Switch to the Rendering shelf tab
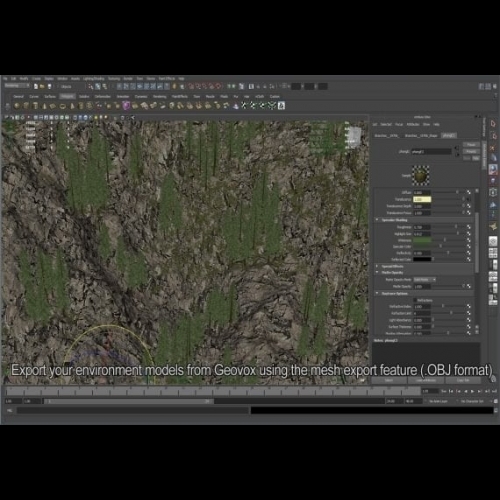The image size is (500, 500). (159, 97)
